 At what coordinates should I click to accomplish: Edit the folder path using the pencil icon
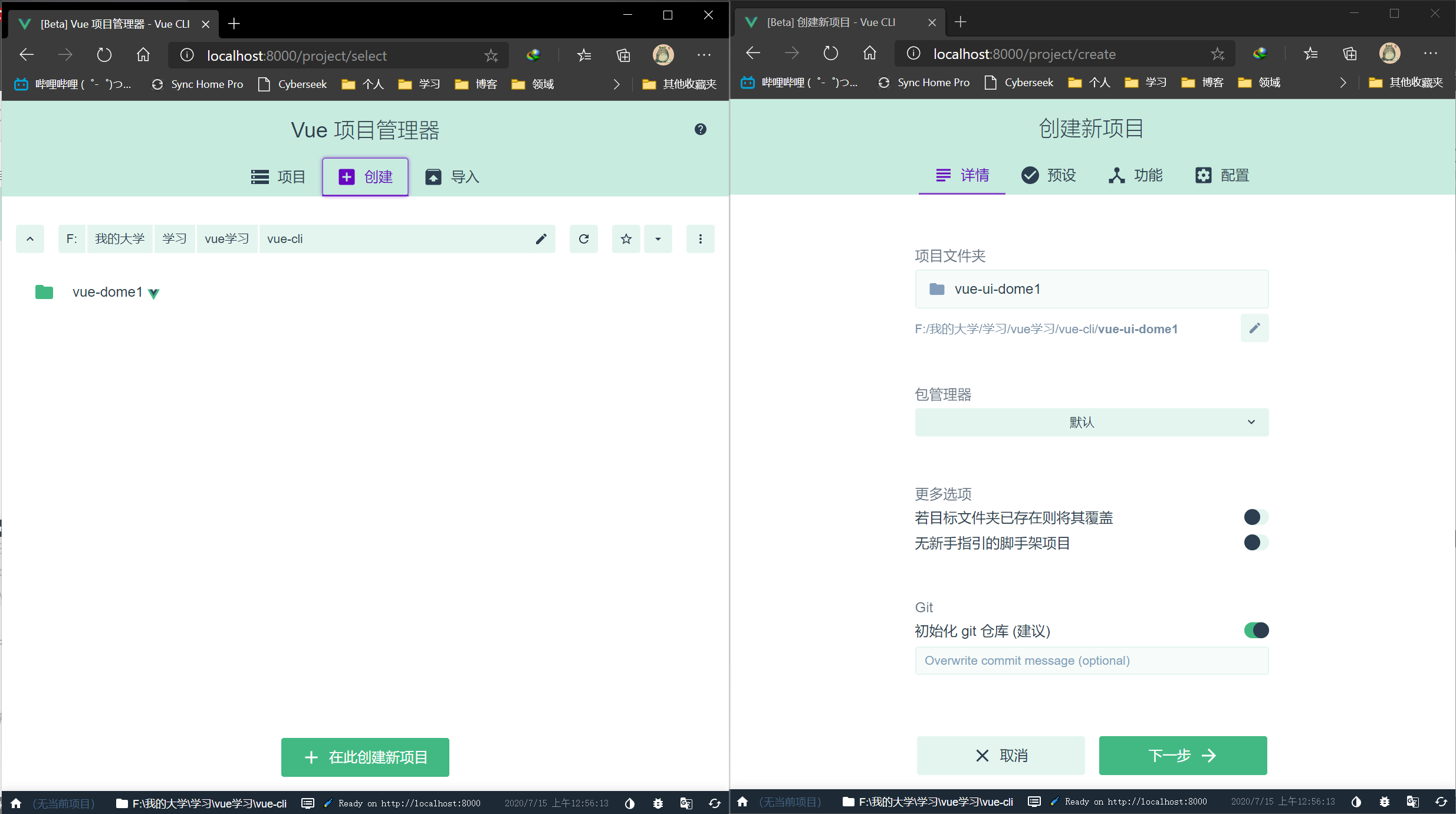point(540,239)
